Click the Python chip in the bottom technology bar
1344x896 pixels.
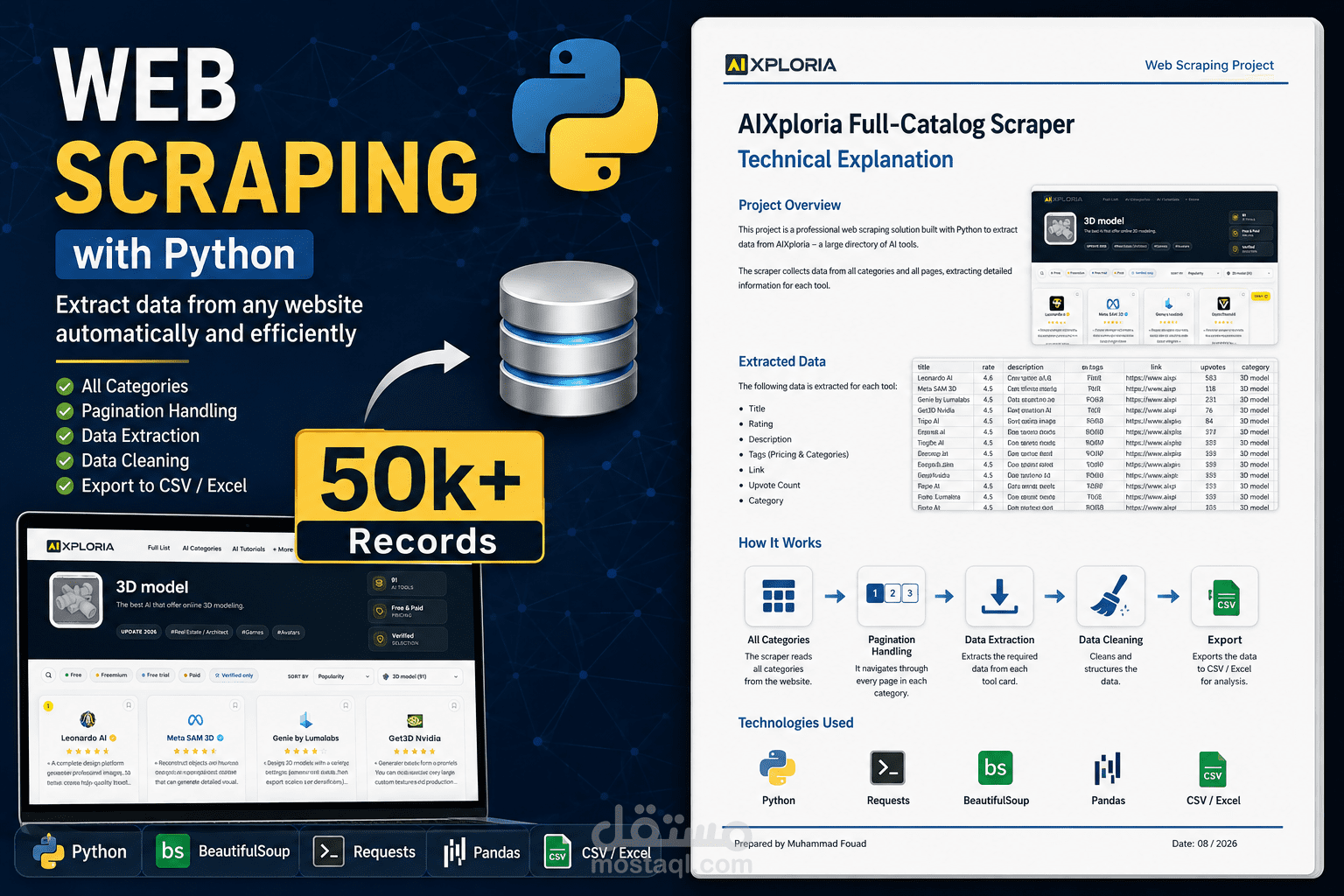point(80,851)
